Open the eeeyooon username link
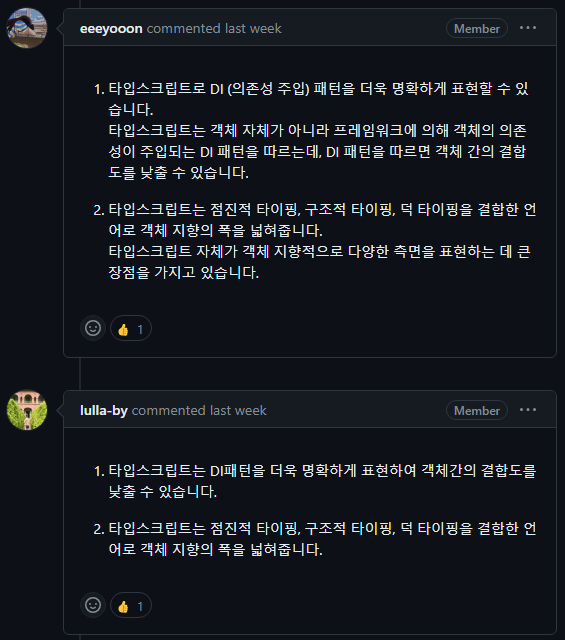565x640 pixels. point(111,29)
